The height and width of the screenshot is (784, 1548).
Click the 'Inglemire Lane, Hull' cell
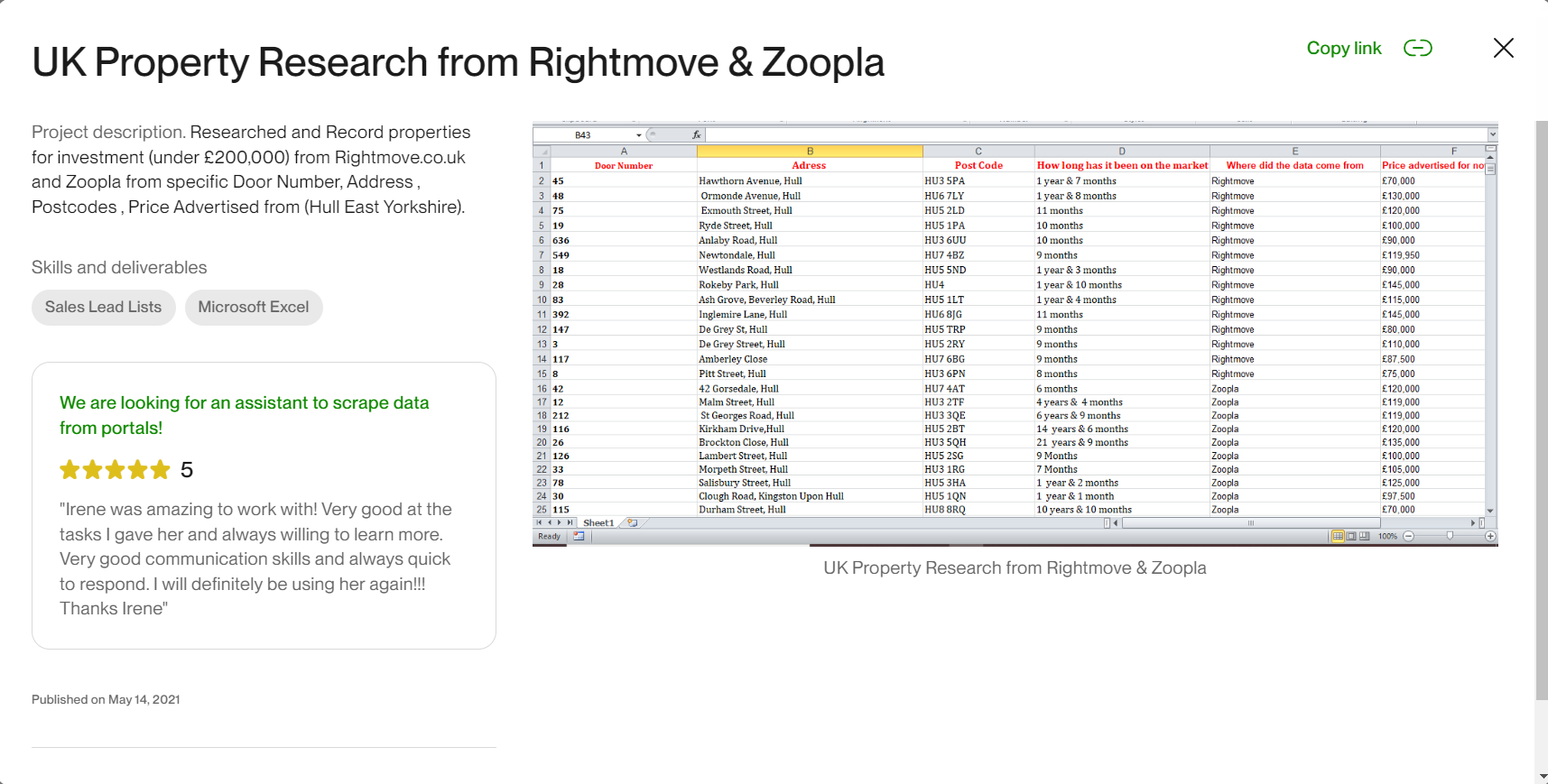coord(810,315)
